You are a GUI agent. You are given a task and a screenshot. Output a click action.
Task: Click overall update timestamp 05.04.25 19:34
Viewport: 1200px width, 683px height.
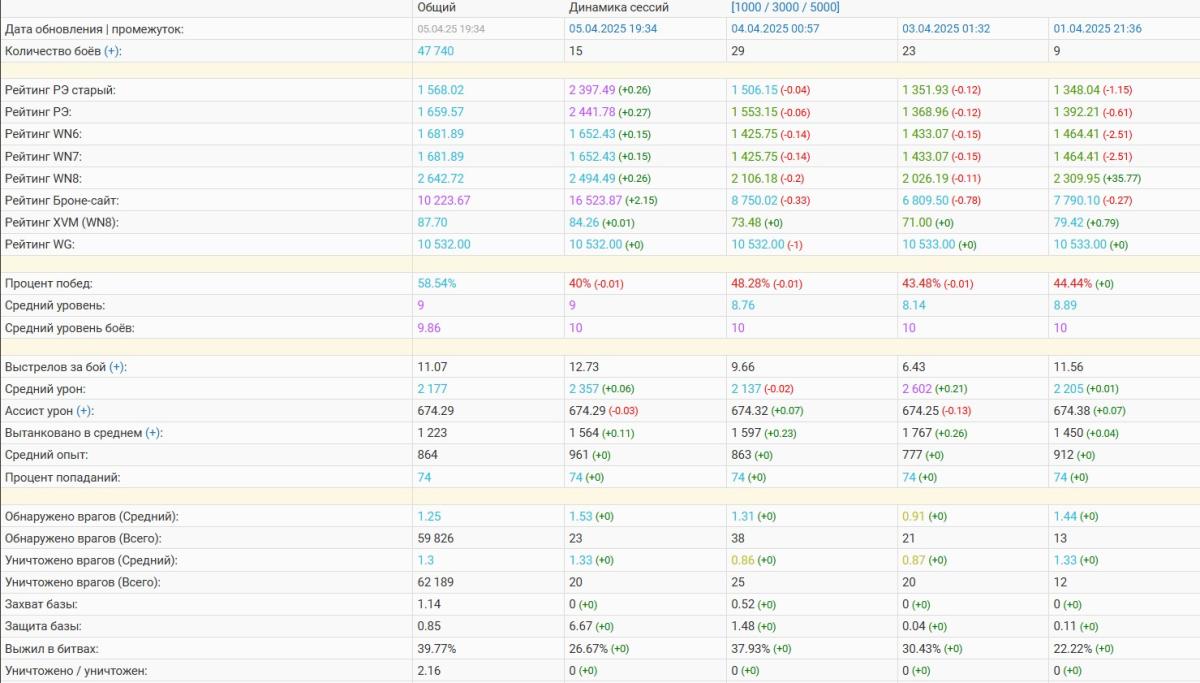point(451,29)
